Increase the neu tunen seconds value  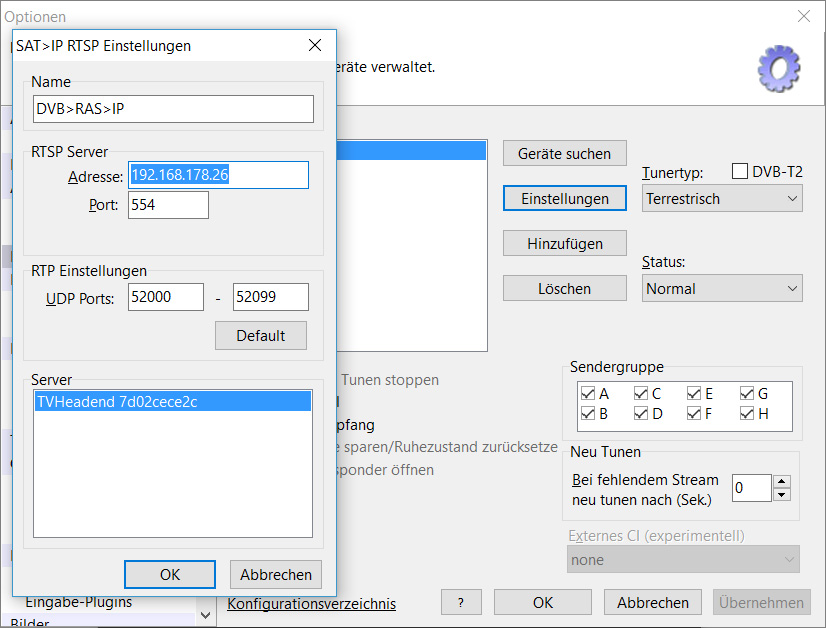point(782,481)
